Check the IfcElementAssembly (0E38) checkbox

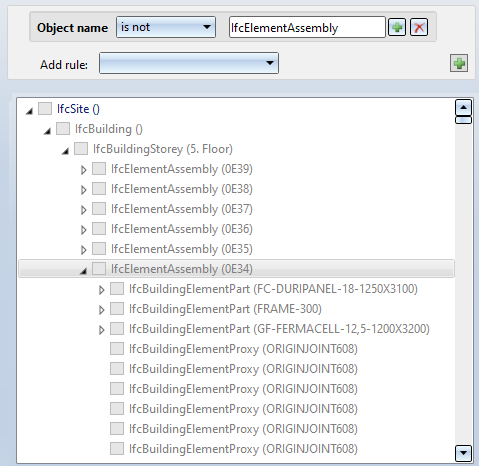[x=99, y=189]
